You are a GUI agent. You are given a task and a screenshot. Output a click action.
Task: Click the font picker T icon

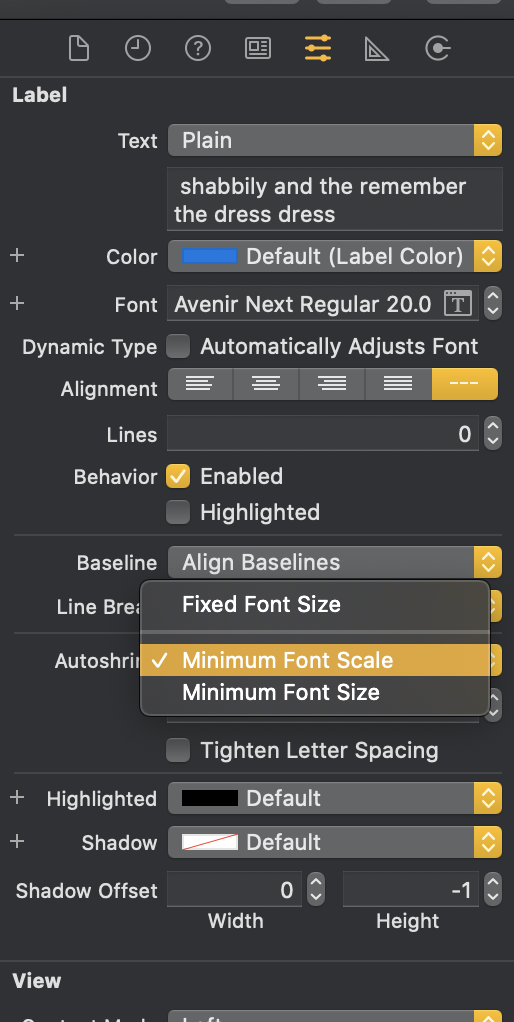[x=457, y=304]
